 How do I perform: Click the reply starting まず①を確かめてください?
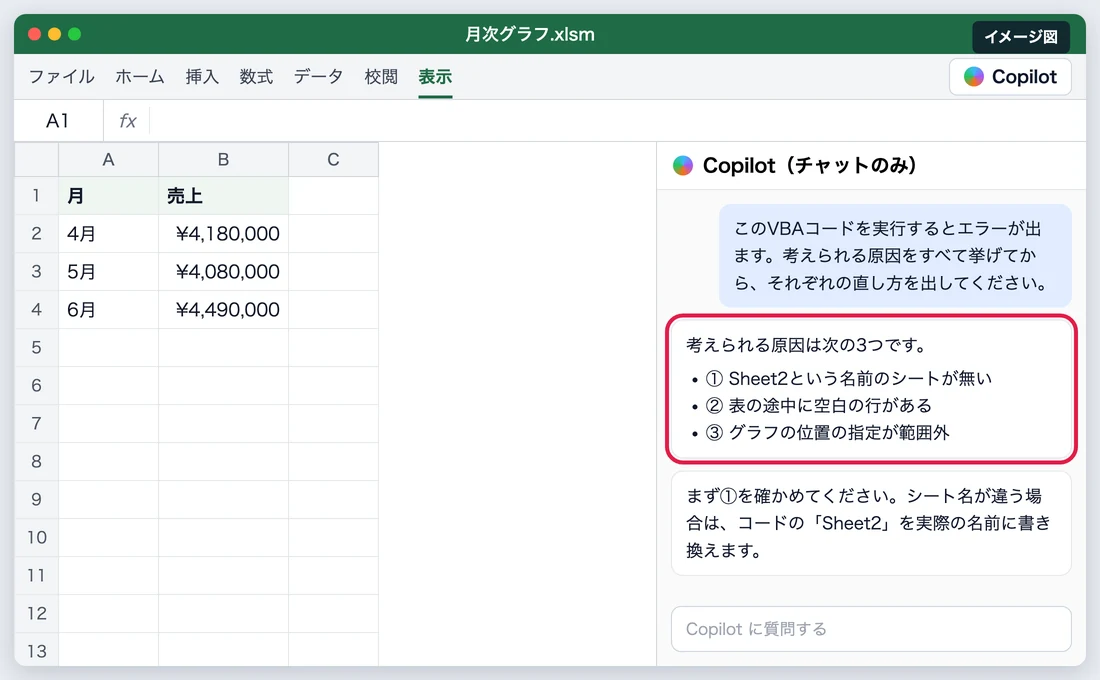coord(871,523)
